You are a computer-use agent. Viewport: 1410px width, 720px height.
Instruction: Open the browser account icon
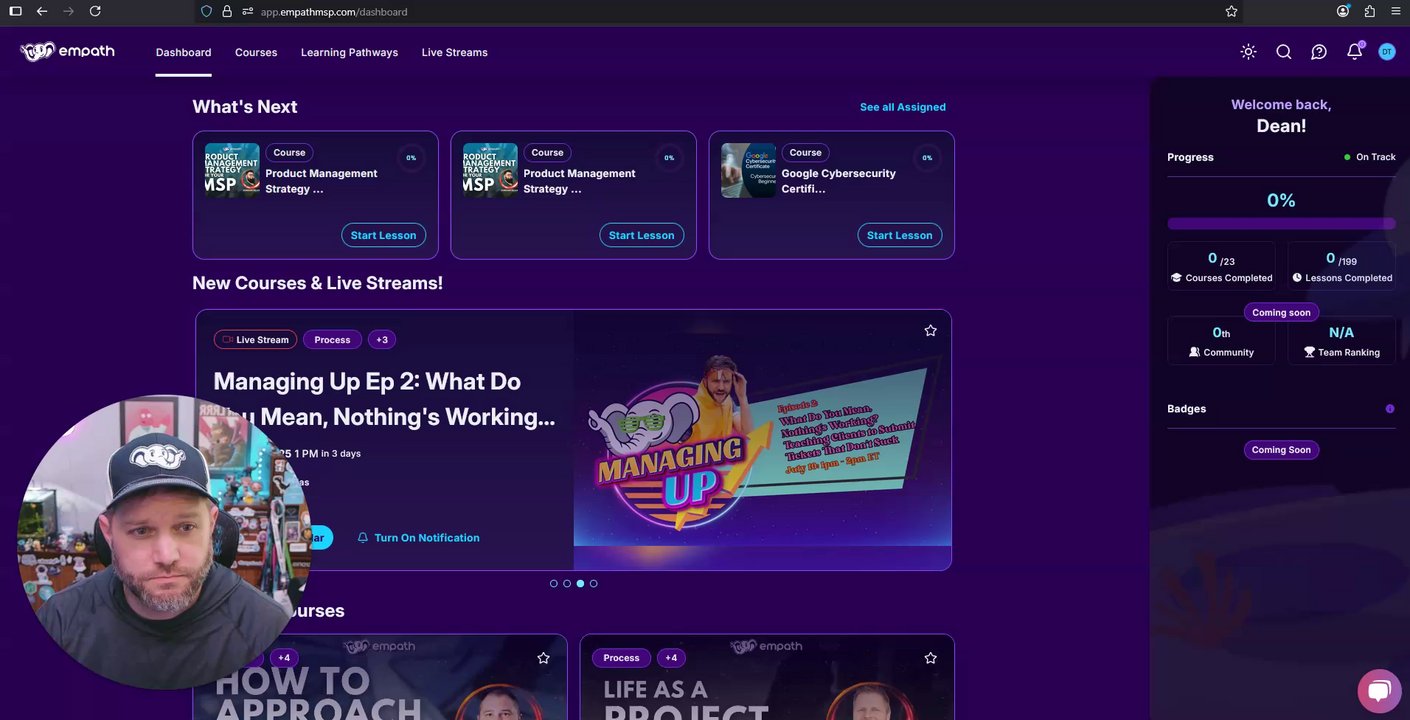1343,11
